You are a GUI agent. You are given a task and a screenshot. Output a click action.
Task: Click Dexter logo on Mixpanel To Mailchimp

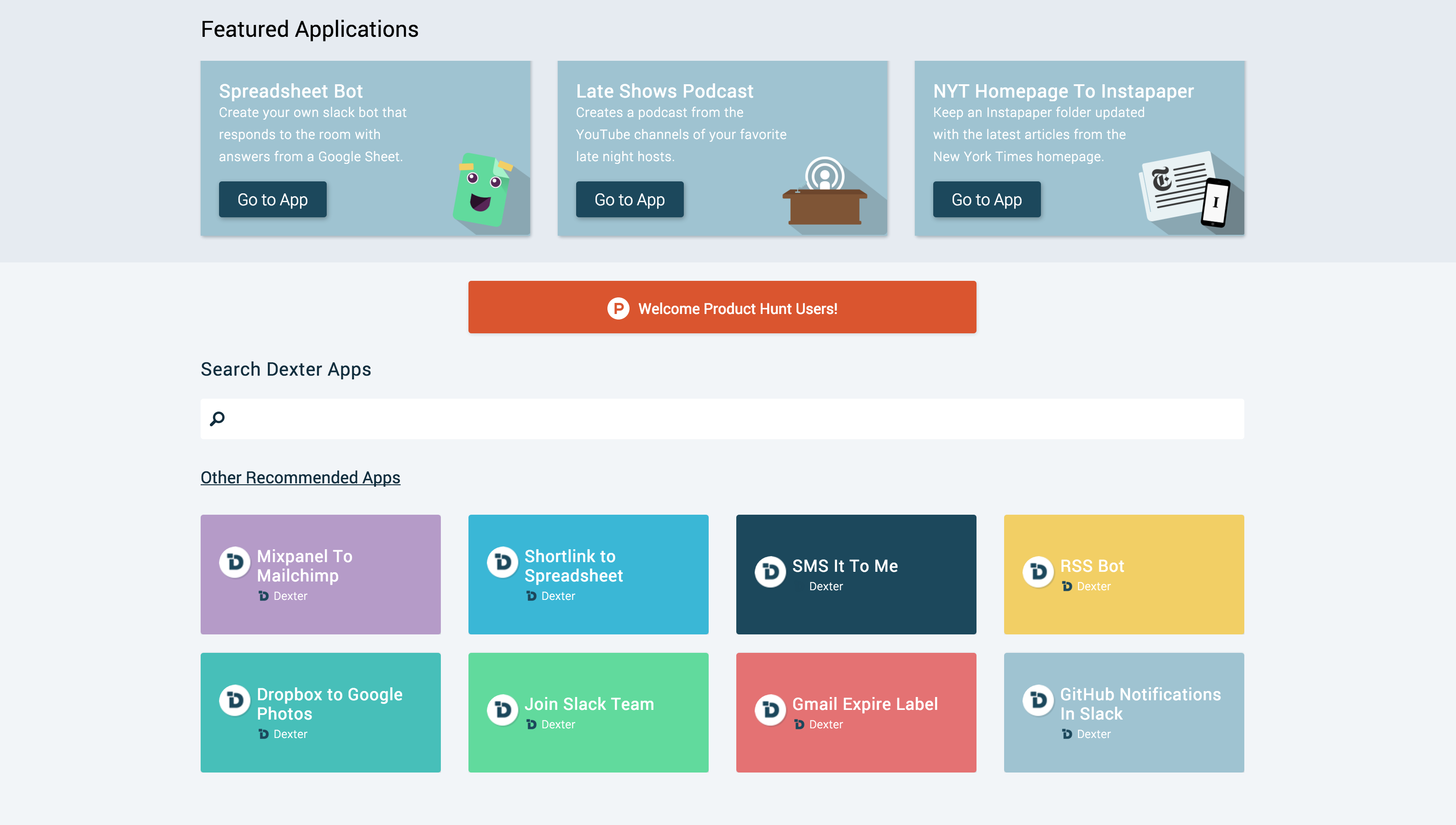234,562
